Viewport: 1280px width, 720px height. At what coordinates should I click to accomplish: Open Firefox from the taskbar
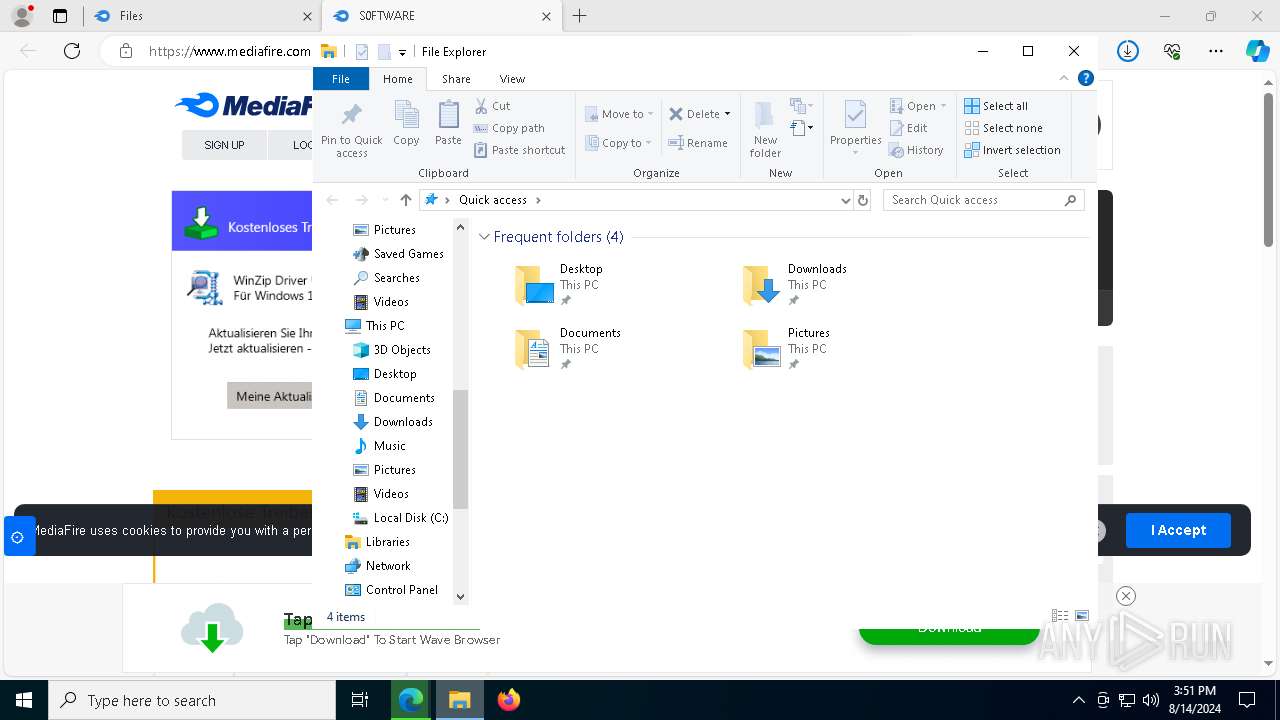tap(508, 700)
